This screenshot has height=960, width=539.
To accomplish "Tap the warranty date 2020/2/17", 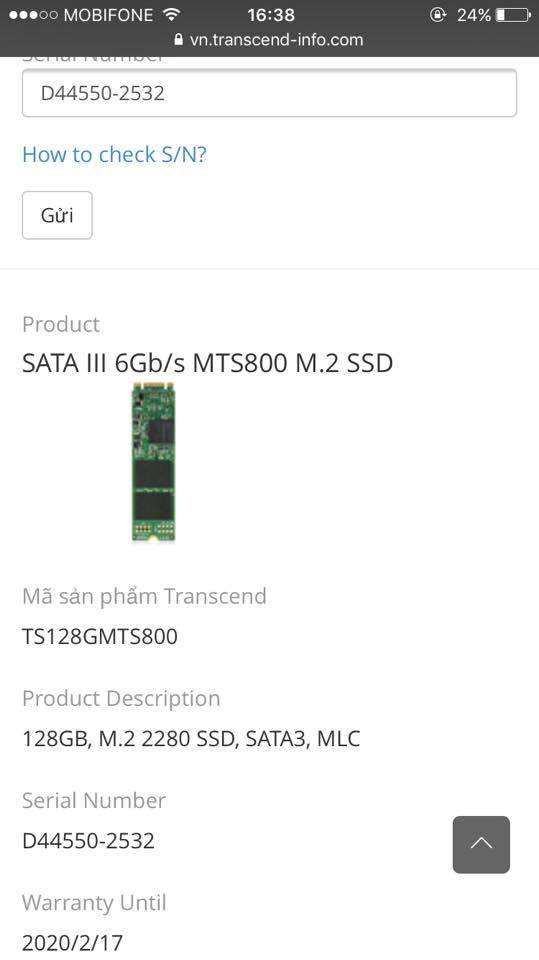I will click(x=72, y=943).
